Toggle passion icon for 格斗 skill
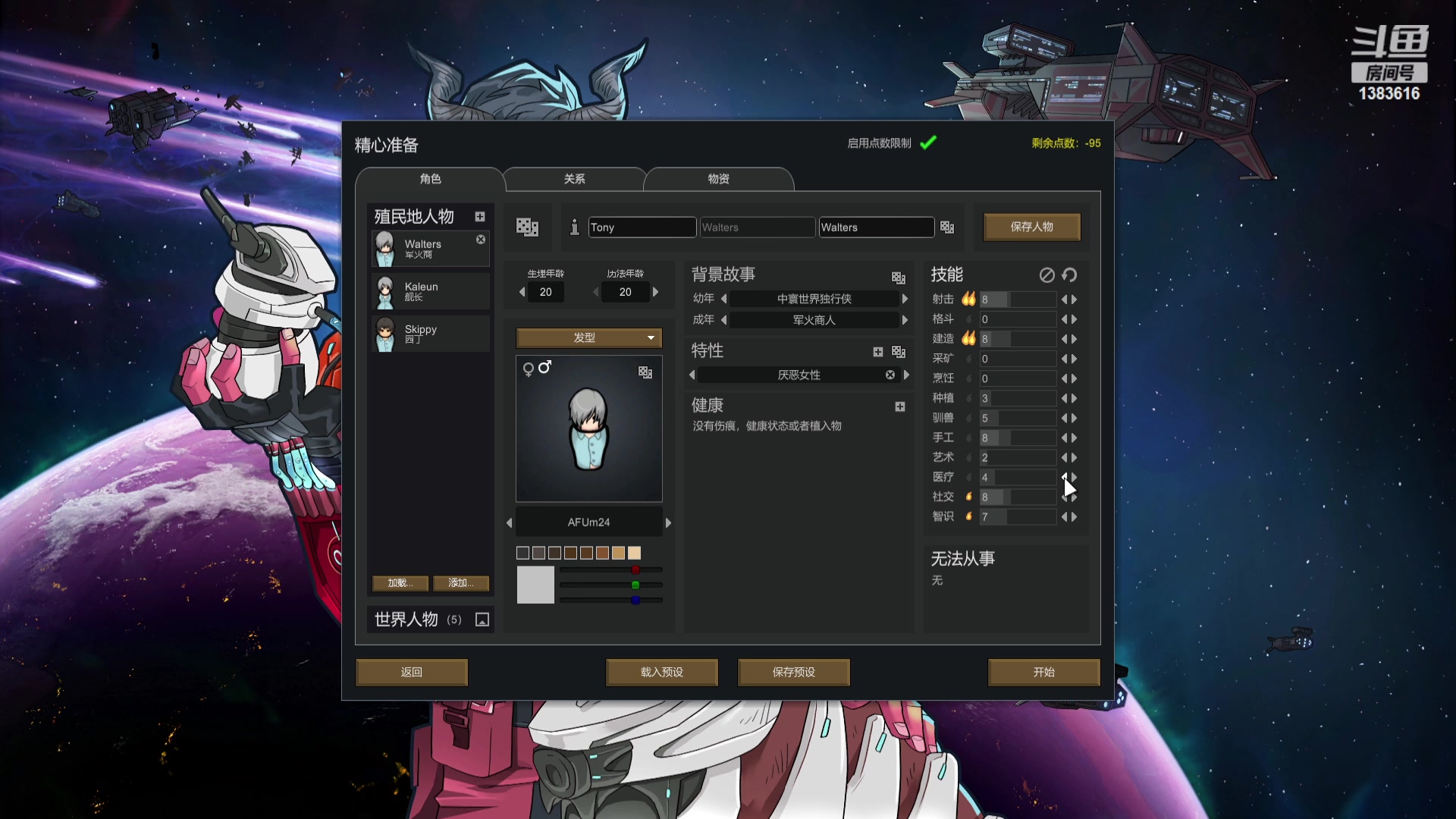1456x819 pixels. tap(968, 319)
